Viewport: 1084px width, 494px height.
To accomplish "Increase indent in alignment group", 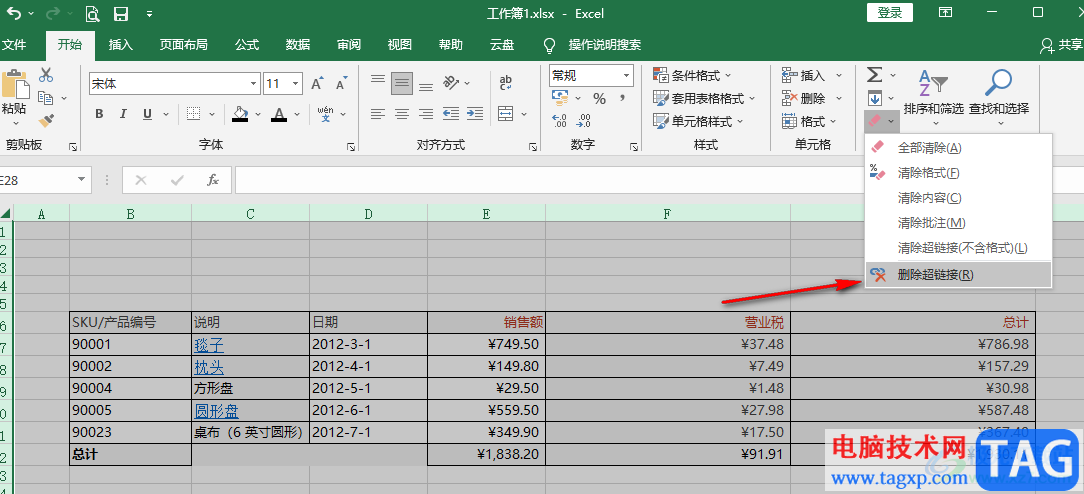I will pos(475,113).
